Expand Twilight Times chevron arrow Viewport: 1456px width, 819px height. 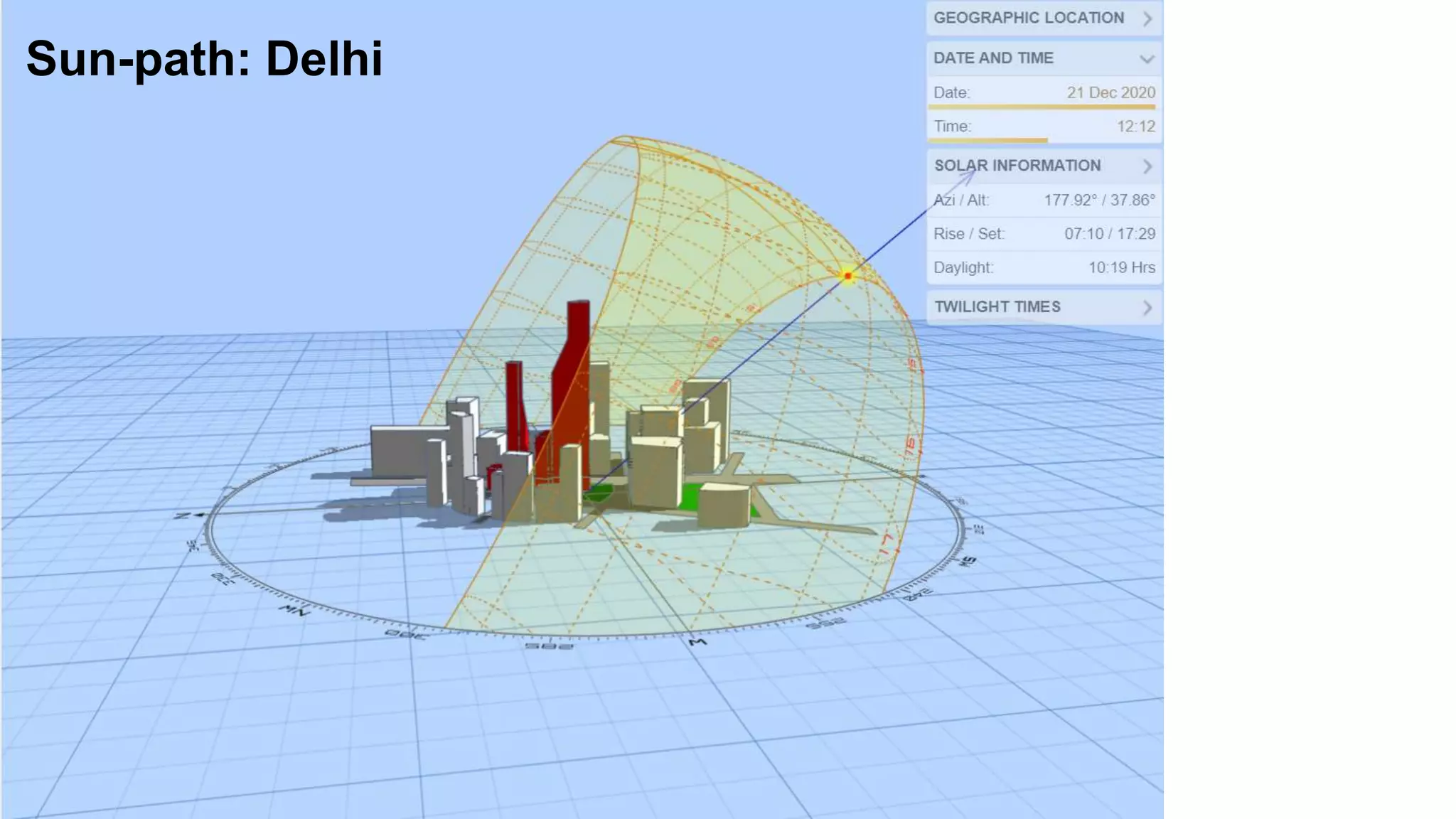(1147, 307)
